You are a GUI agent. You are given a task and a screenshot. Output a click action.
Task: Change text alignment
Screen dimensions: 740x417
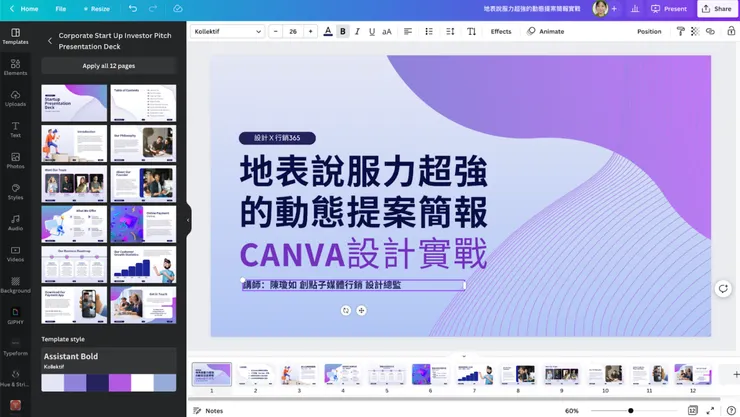pyautogui.click(x=408, y=32)
